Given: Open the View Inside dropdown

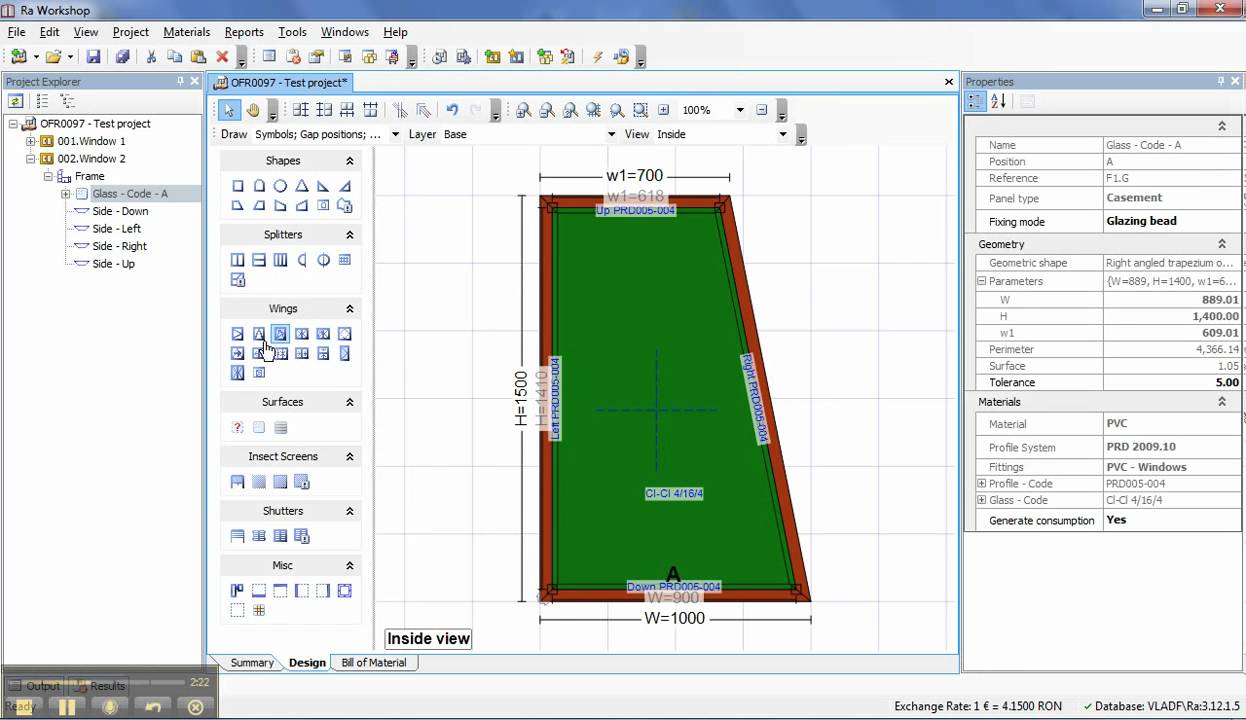Looking at the screenshot, I should coord(783,134).
